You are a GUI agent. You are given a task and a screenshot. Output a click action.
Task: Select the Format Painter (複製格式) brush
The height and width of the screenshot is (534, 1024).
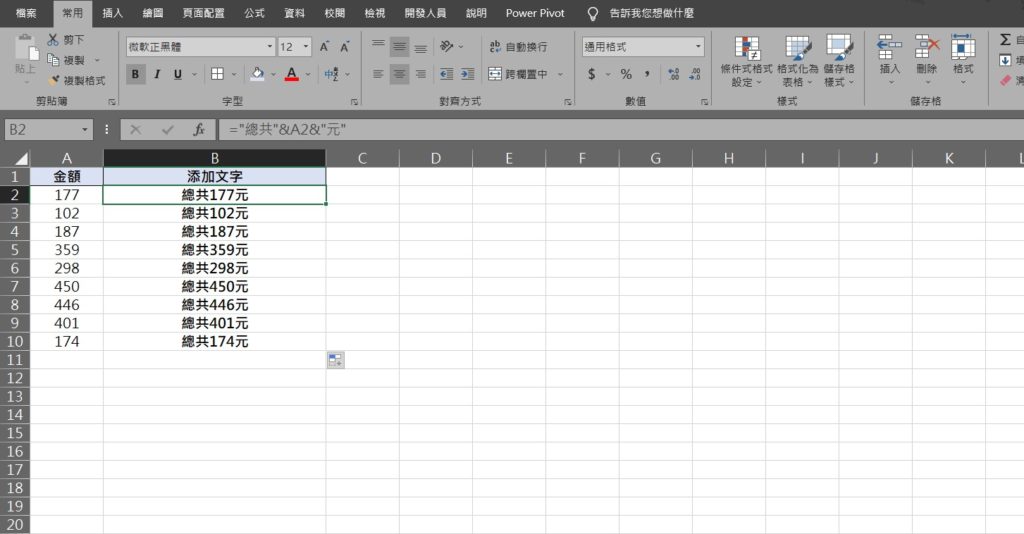point(54,80)
